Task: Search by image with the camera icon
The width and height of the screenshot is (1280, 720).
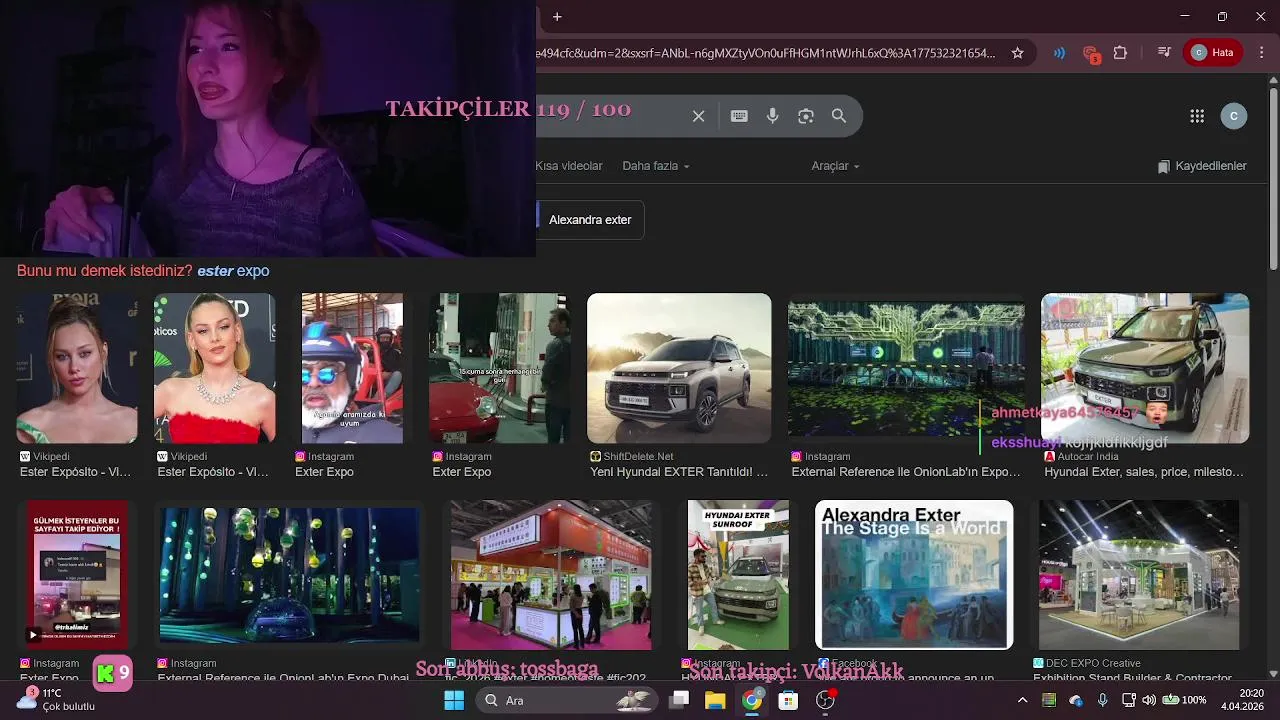Action: 806,116
